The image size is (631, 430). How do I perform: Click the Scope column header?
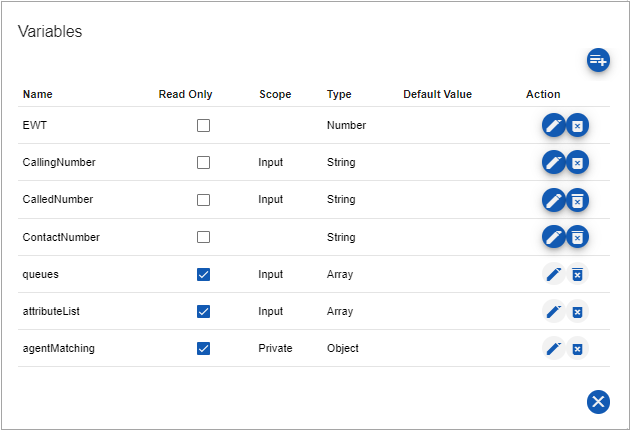tap(275, 94)
